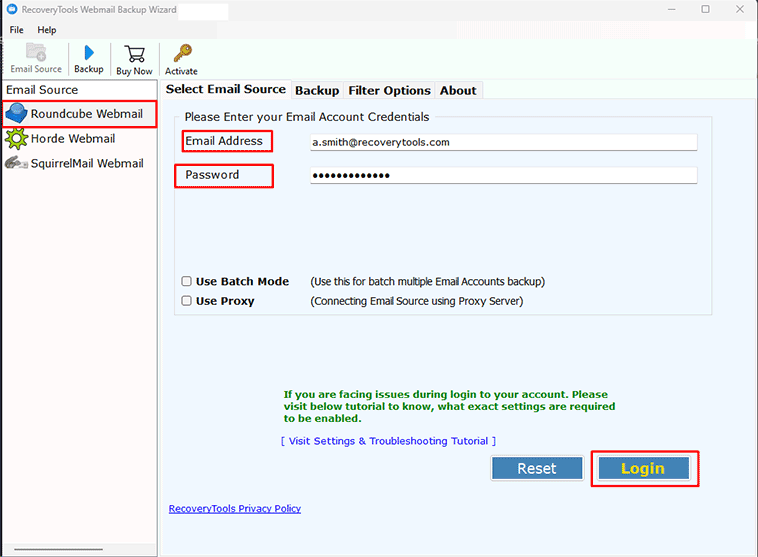Click the Email Address input field
This screenshot has height=557, width=758.
click(504, 142)
